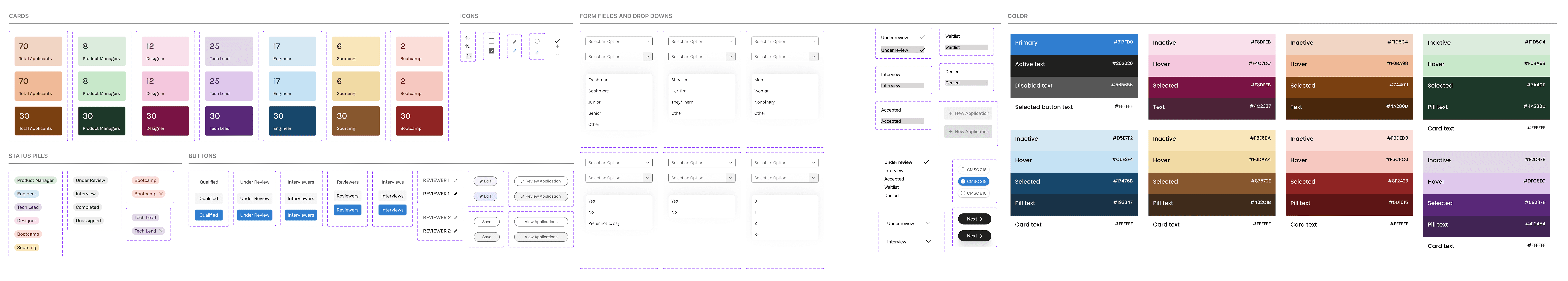Screen dimensions: 1568x281
Task: Click pencil icon next to top REVIEWER 1
Action: (x=455, y=181)
